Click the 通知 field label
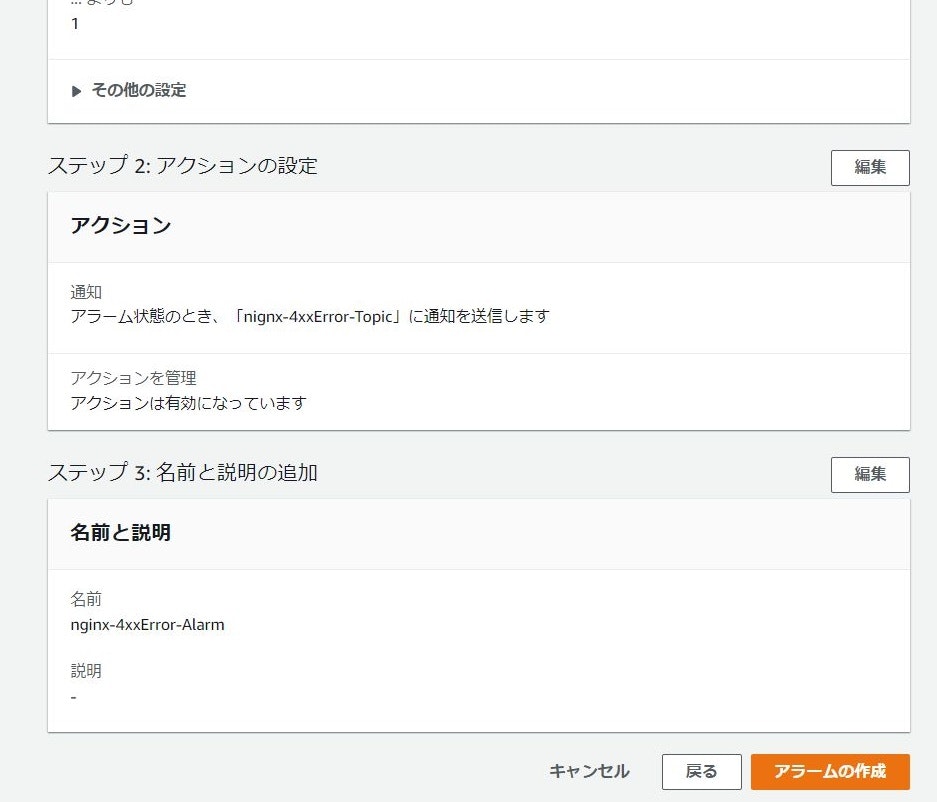This screenshot has height=802, width=937. pyautogui.click(x=86, y=292)
